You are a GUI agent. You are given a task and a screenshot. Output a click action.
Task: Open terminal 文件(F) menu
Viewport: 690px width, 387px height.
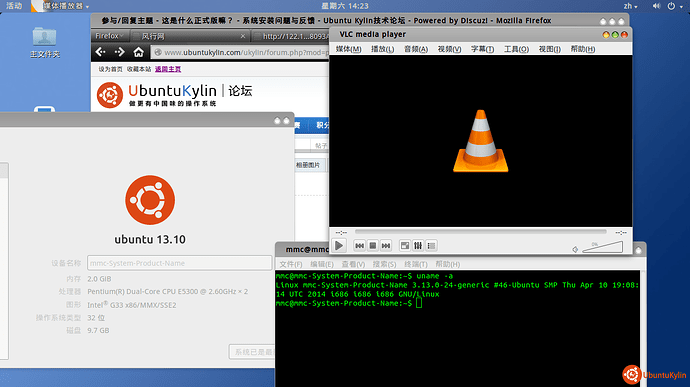(x=290, y=264)
